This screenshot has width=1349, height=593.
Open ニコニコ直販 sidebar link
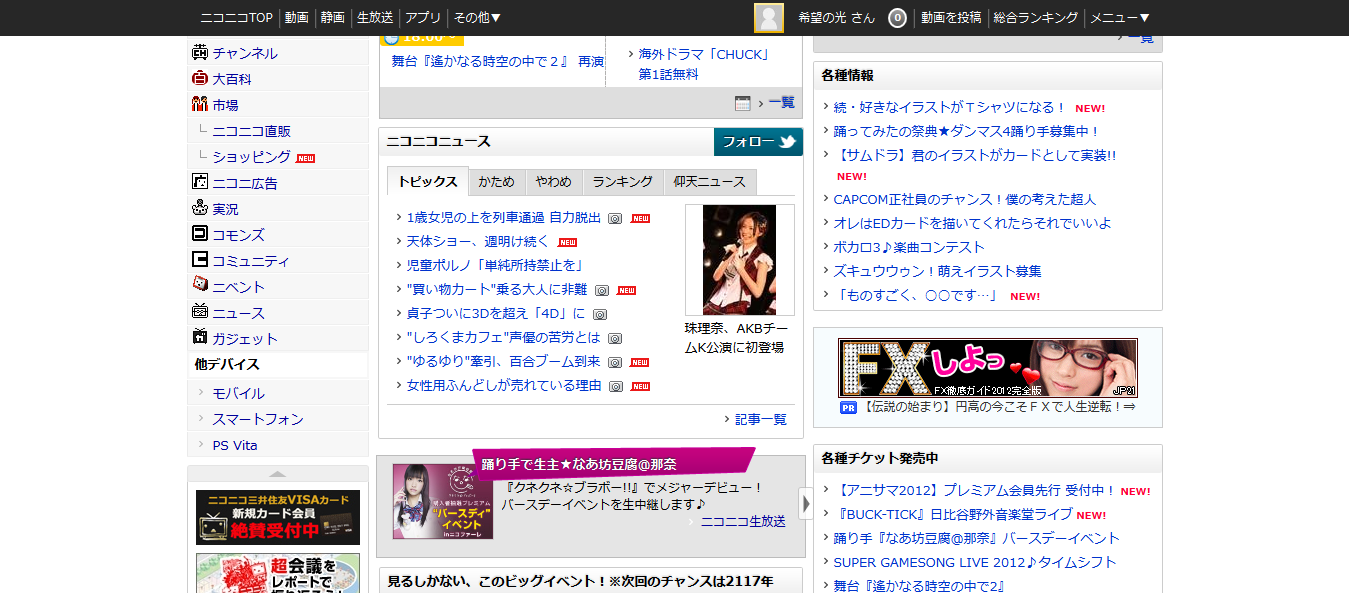pyautogui.click(x=252, y=131)
